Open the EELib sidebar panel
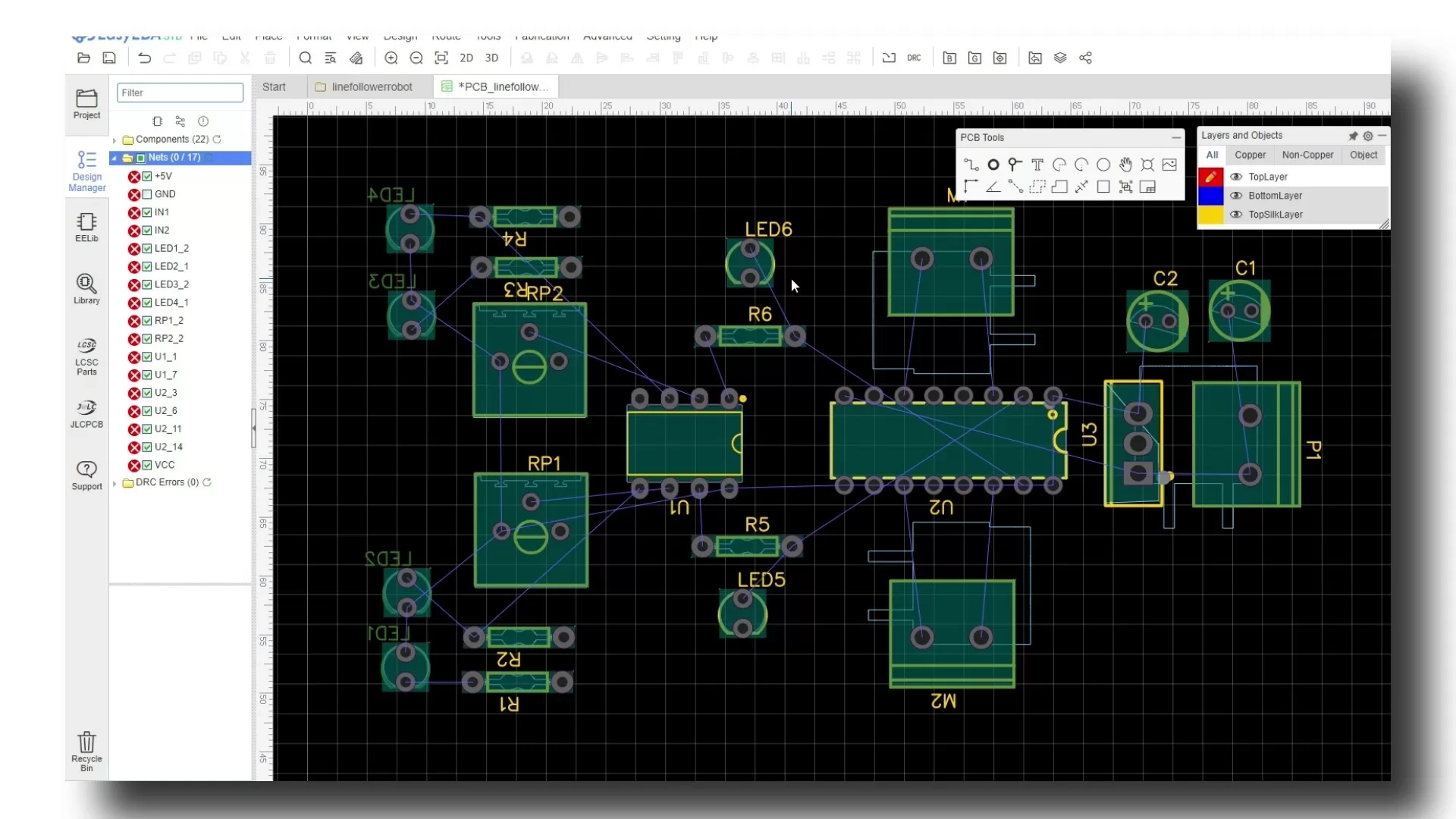Image resolution: width=1456 pixels, height=819 pixels. click(x=86, y=227)
